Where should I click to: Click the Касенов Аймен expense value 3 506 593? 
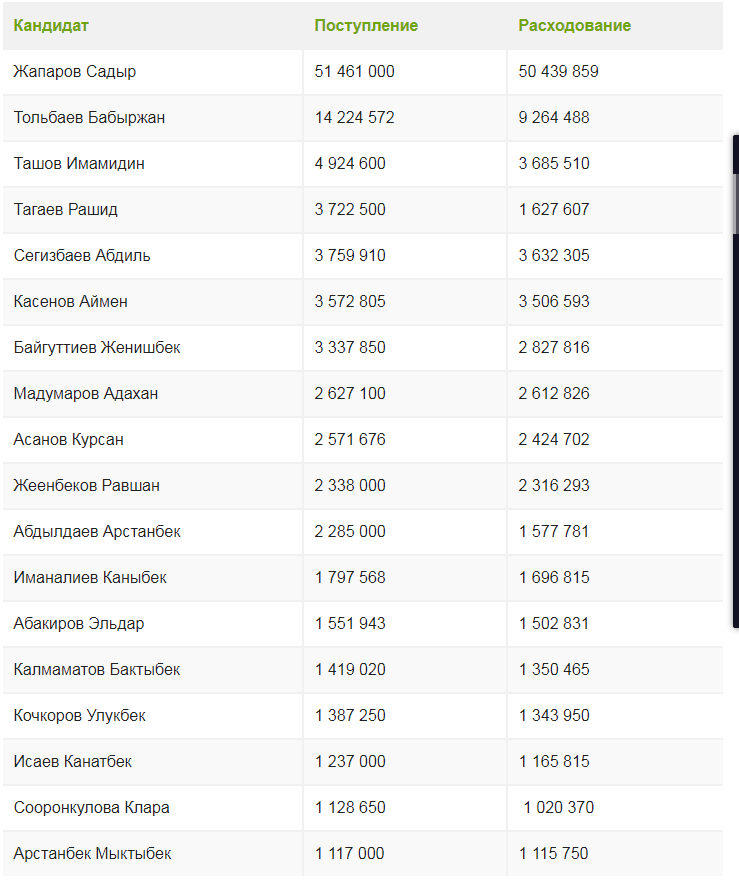click(x=554, y=302)
